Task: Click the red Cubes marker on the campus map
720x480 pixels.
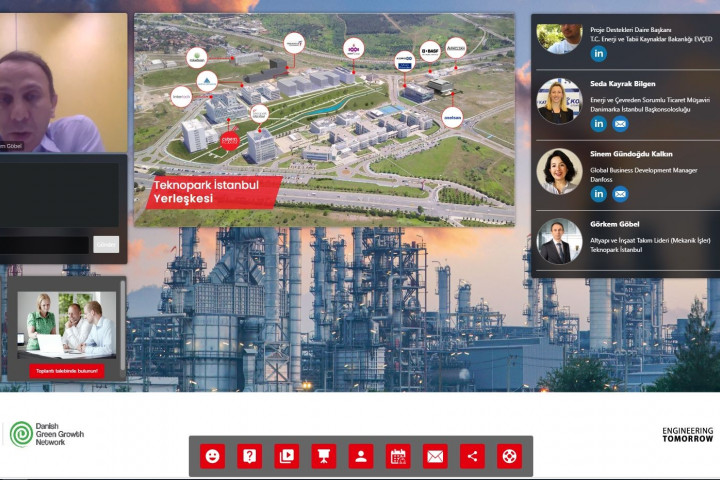Action: 230,140
